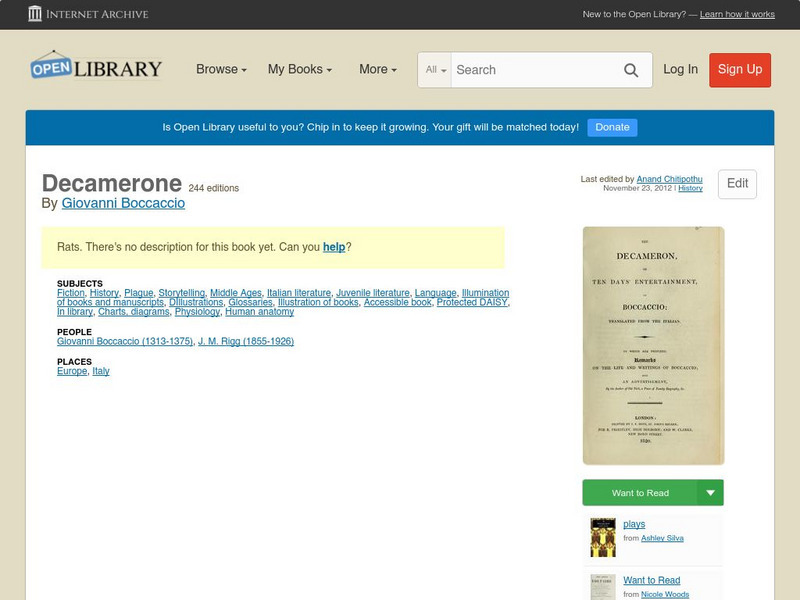Click the Italy places link
The height and width of the screenshot is (600, 800).
[99, 370]
